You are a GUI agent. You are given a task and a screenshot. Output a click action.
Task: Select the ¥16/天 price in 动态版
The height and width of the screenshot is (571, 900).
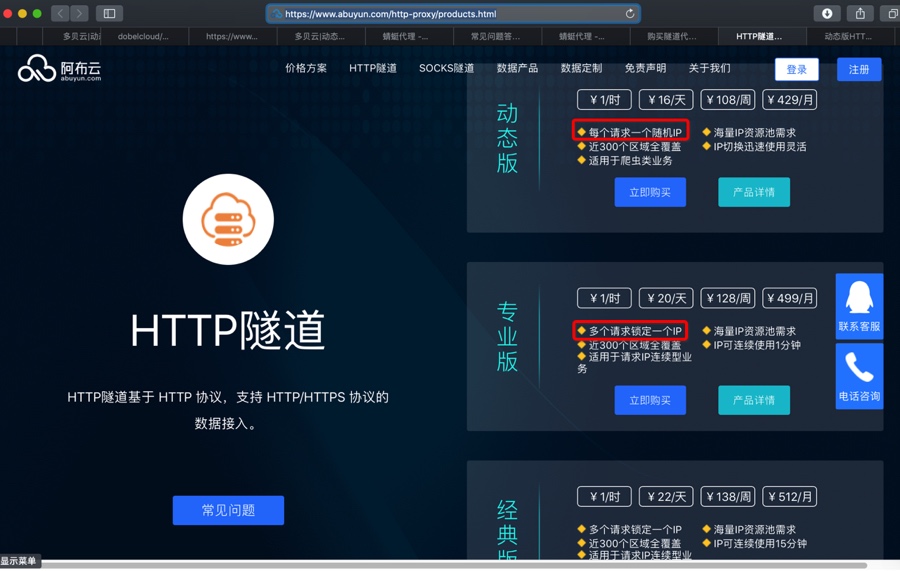pyautogui.click(x=666, y=100)
